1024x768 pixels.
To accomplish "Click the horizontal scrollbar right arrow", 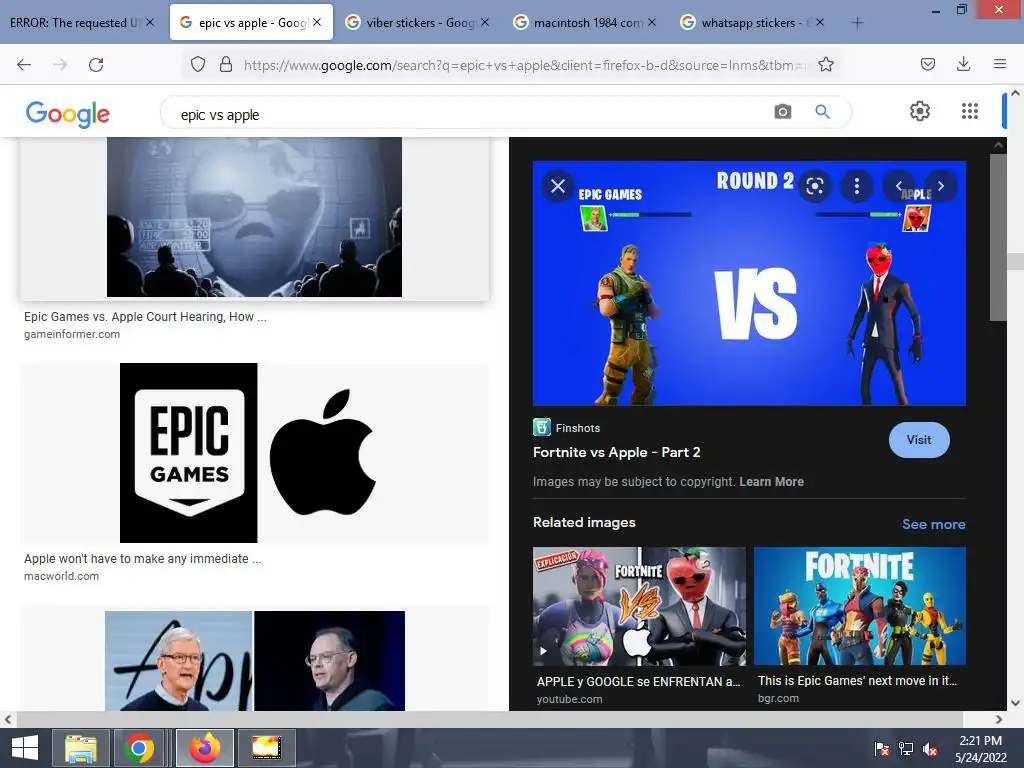I will (x=999, y=719).
